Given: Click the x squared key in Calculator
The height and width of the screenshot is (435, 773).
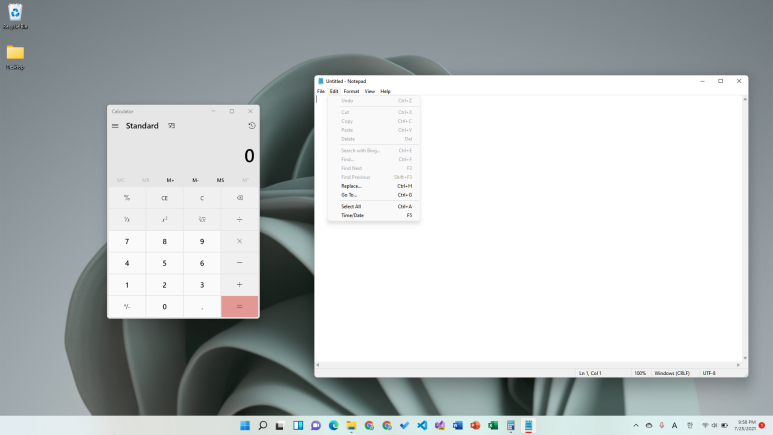Looking at the screenshot, I should pyautogui.click(x=164, y=219).
